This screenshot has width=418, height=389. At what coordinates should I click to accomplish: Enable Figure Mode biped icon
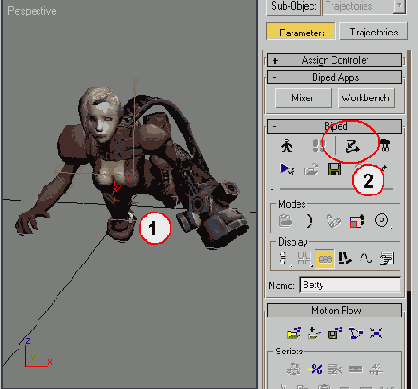[286, 146]
